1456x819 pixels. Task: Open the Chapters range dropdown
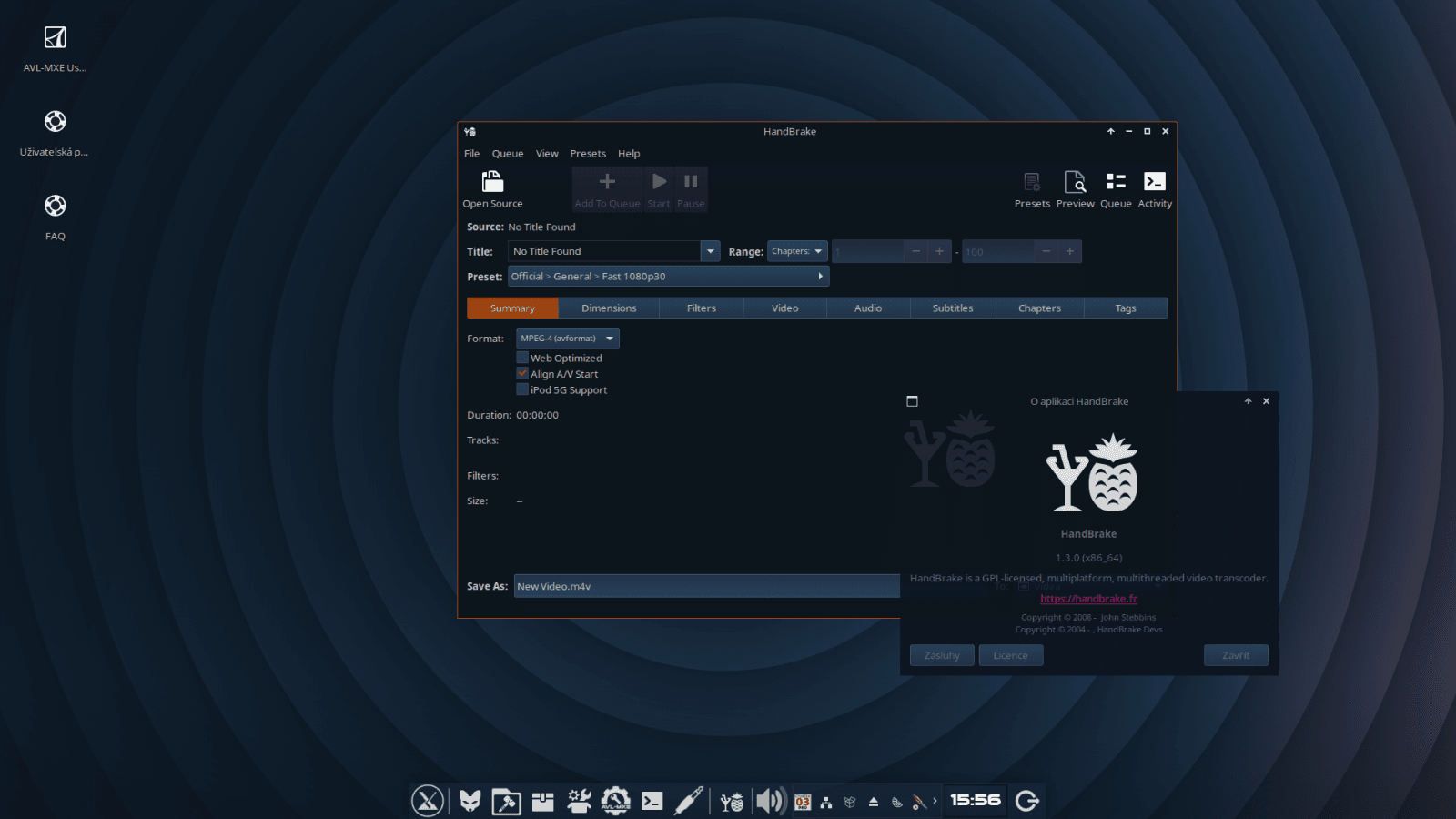coord(797,250)
